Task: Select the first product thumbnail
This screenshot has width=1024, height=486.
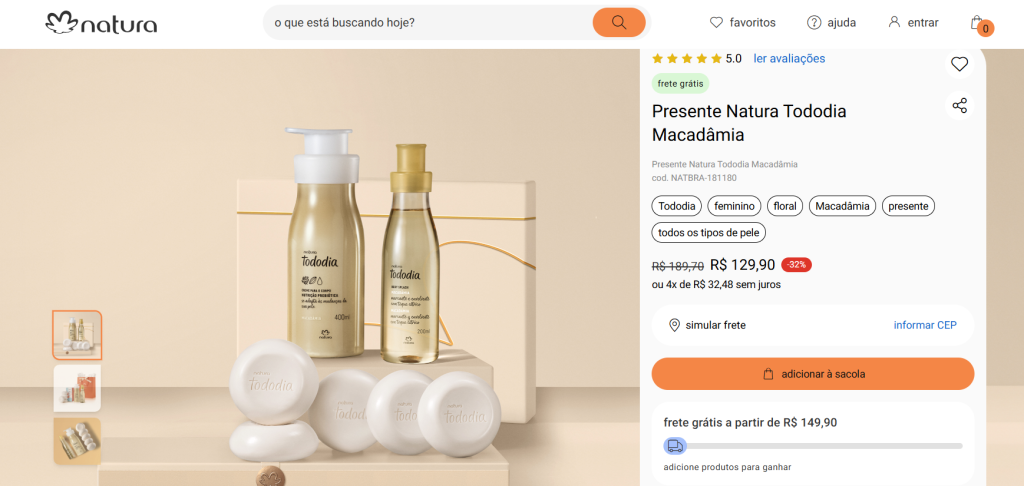Action: [x=77, y=335]
